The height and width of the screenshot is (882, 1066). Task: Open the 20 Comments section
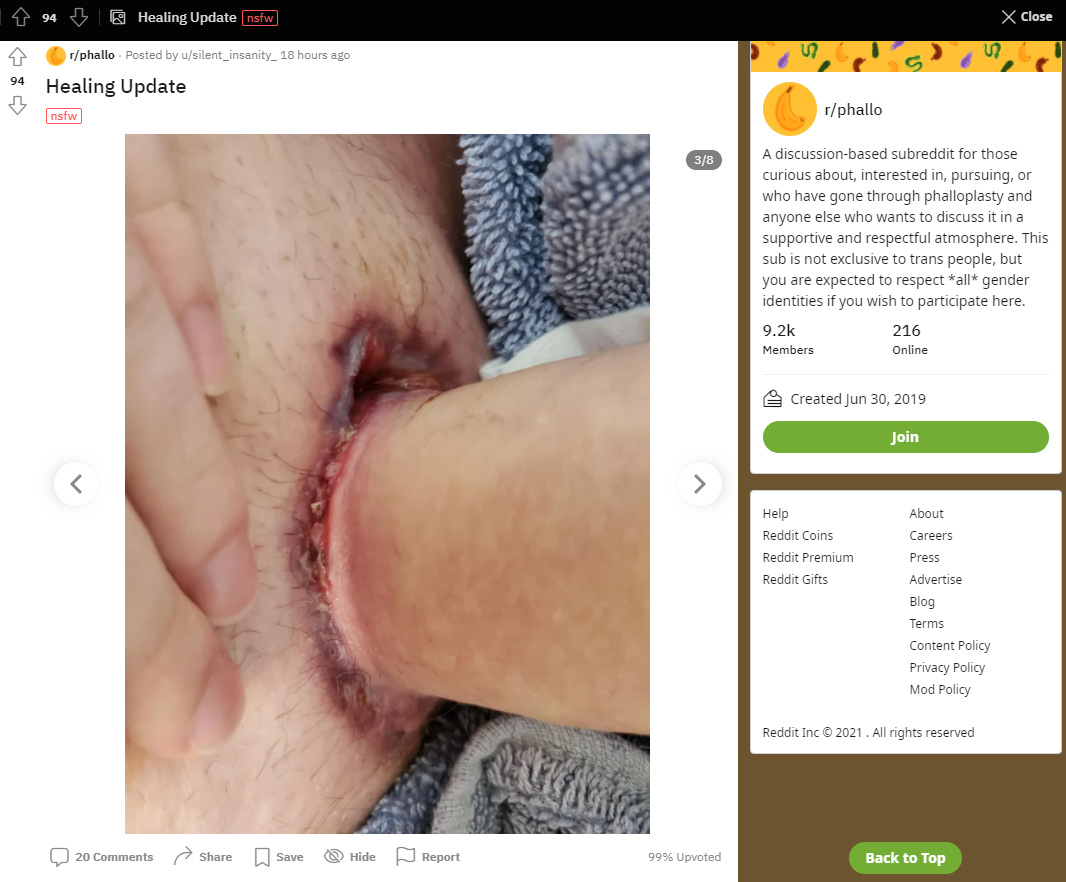tap(102, 857)
